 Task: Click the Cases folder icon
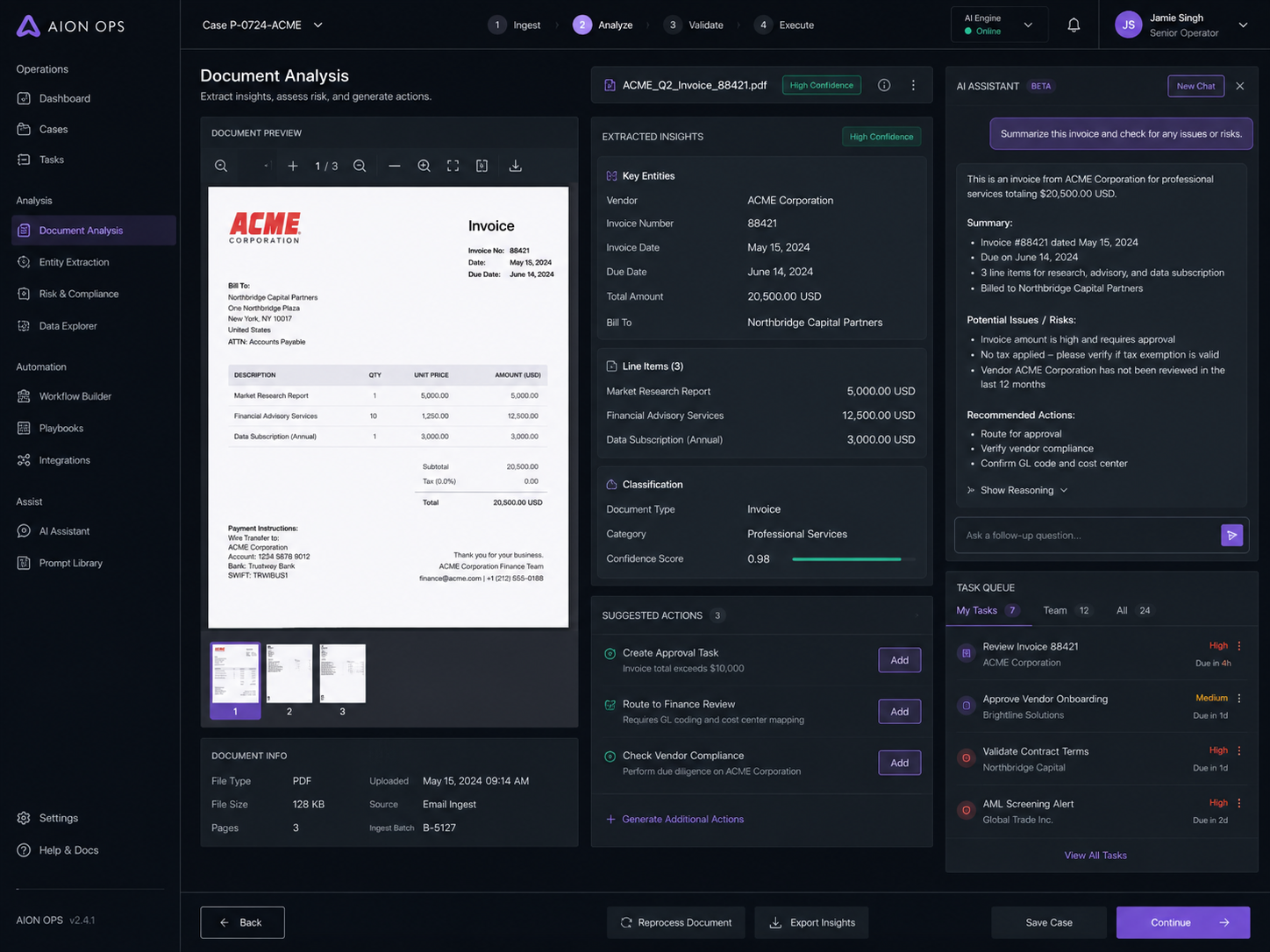click(24, 129)
